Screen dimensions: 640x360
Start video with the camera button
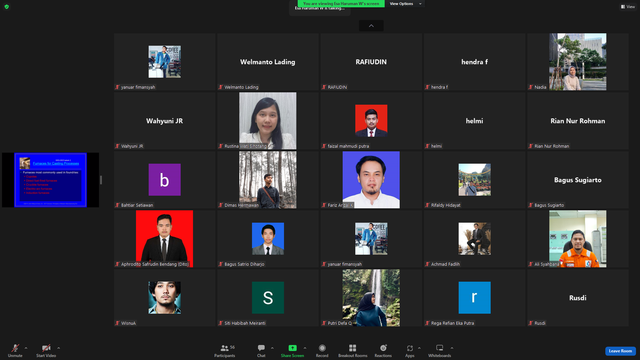tap(46, 350)
